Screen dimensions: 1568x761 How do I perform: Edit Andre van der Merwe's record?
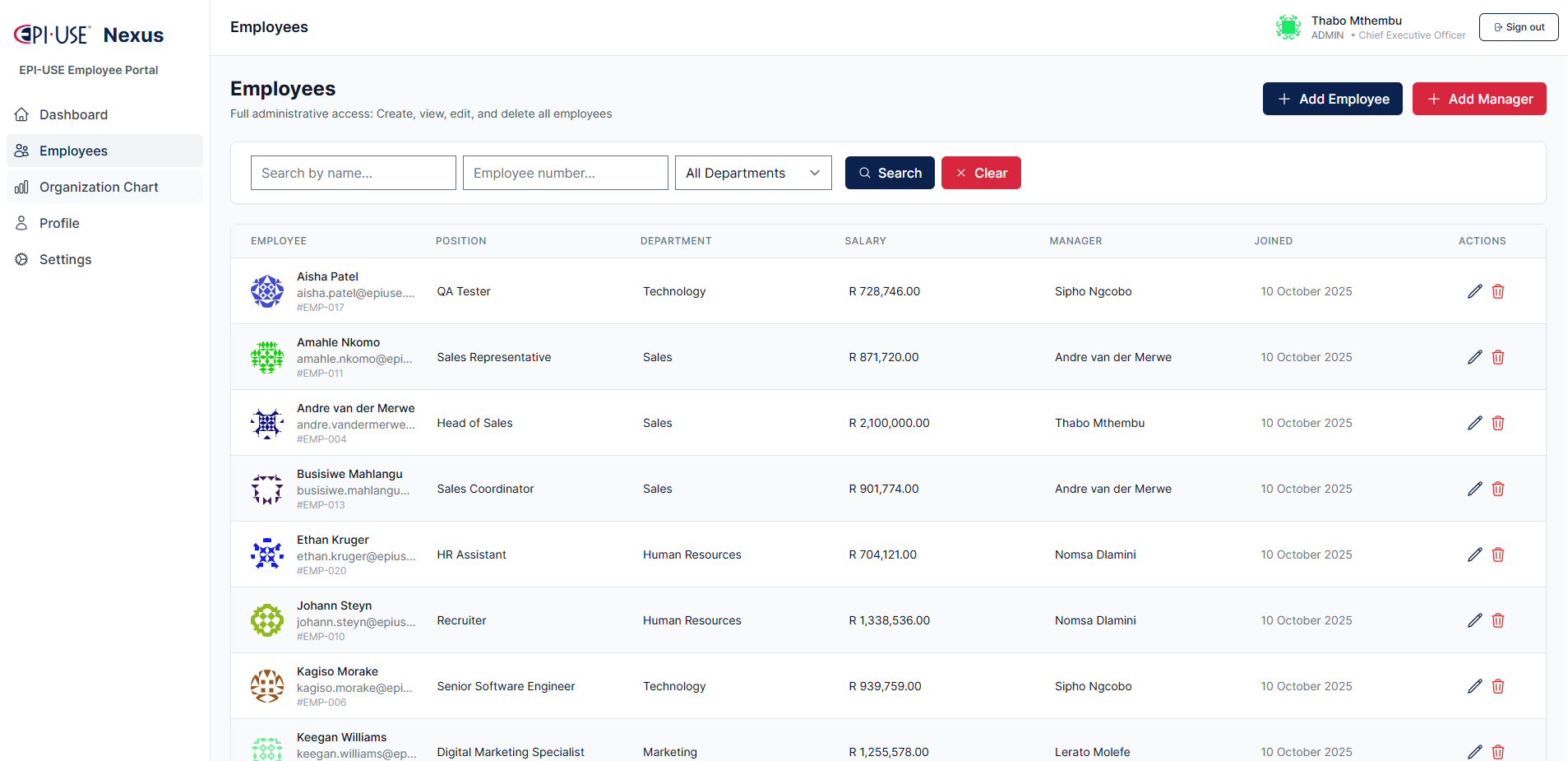(x=1474, y=423)
